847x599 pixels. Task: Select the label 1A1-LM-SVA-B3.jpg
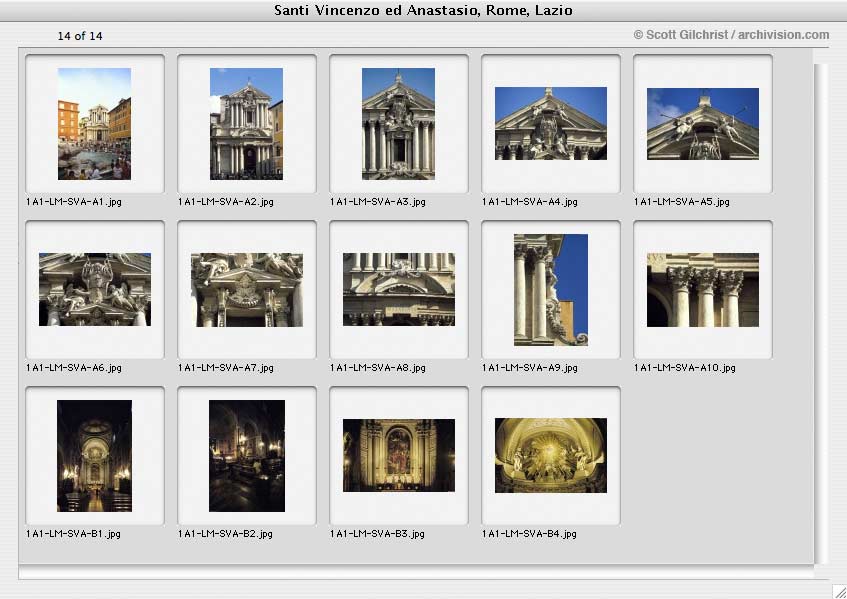[x=377, y=534]
